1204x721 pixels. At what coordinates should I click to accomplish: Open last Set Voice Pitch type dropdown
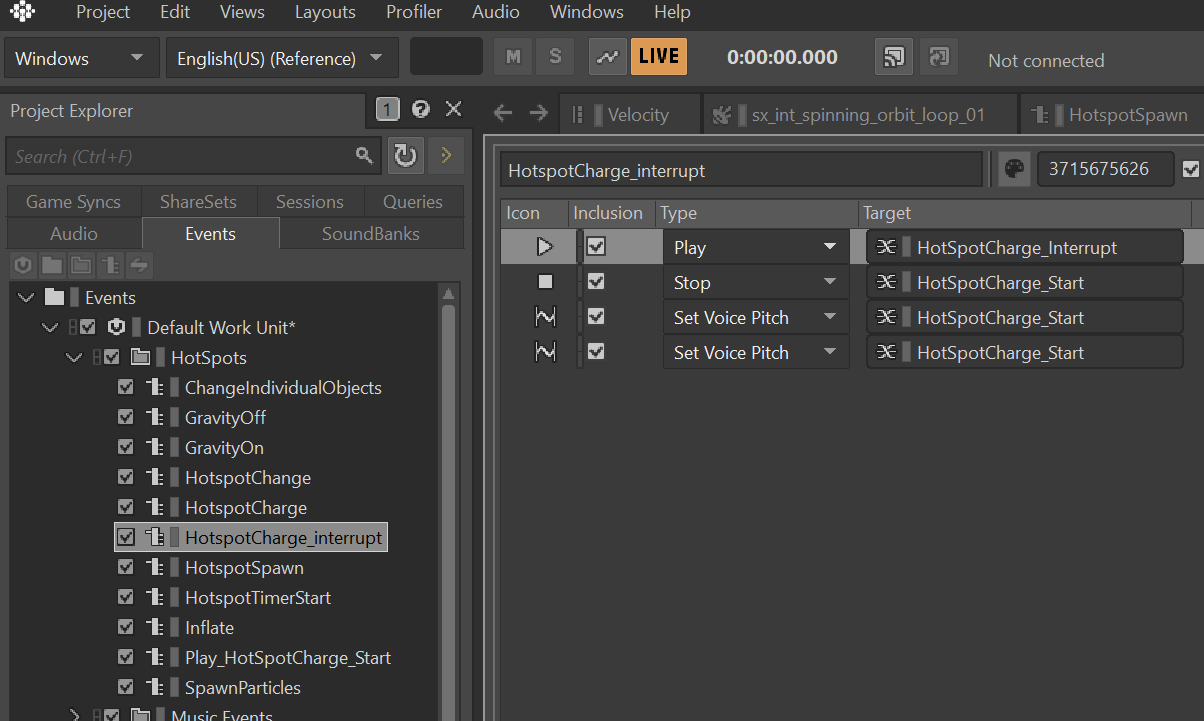click(x=756, y=352)
